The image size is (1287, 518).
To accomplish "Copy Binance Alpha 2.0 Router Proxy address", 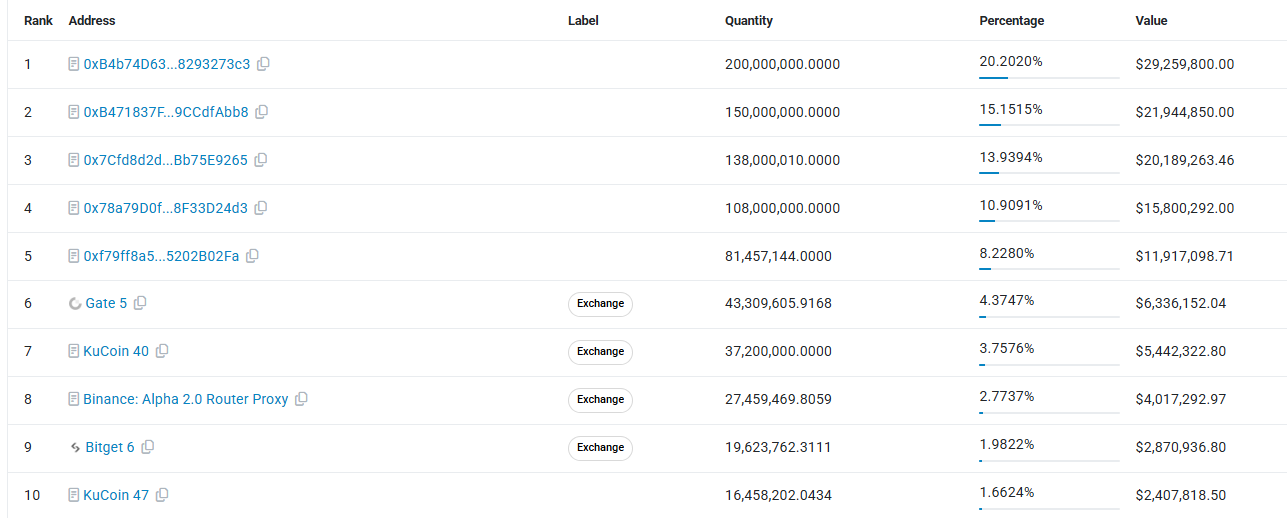I will pos(301,399).
